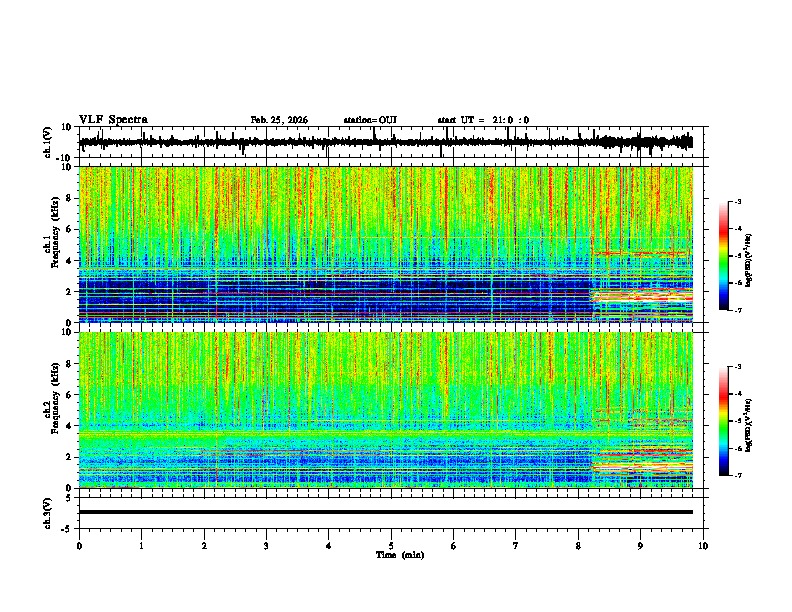Click the "station=OUI" header label

(370, 120)
